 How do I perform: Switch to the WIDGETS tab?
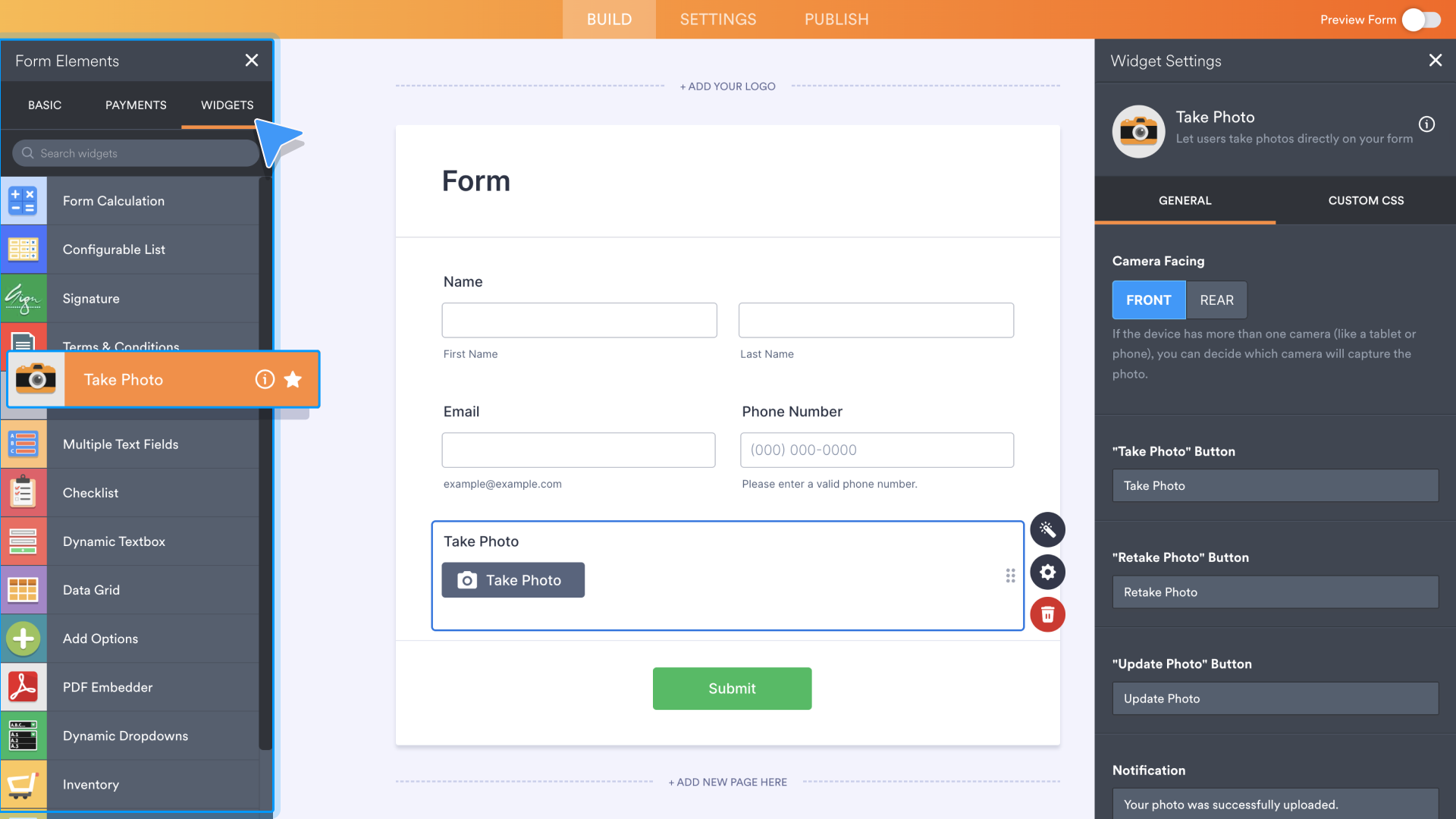[227, 105]
